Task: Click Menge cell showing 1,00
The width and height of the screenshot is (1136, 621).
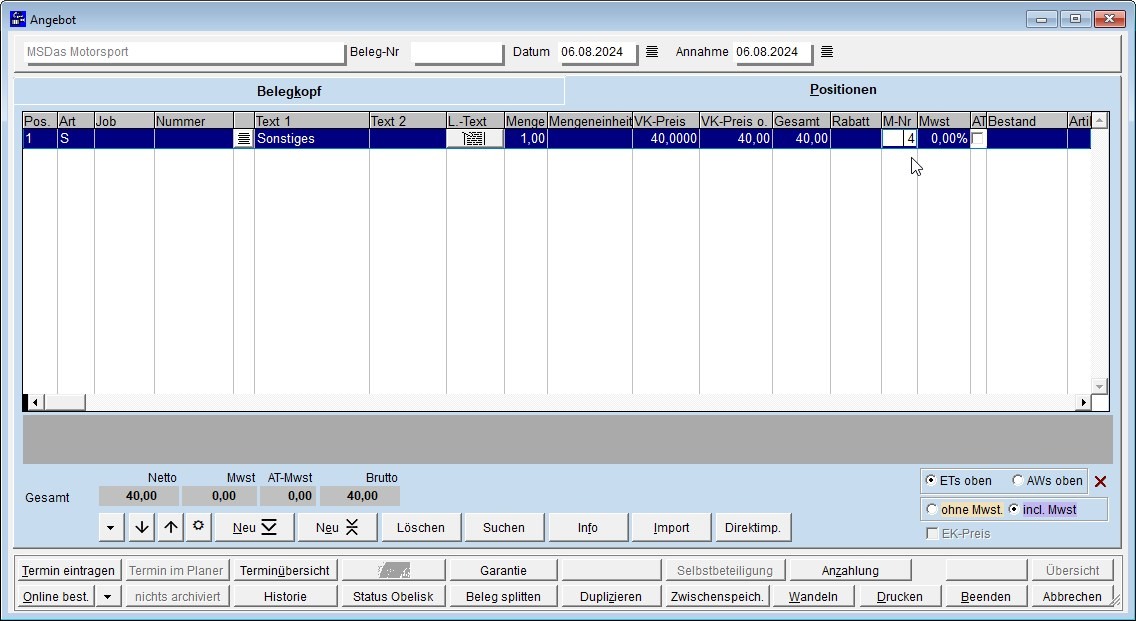Action: point(525,138)
